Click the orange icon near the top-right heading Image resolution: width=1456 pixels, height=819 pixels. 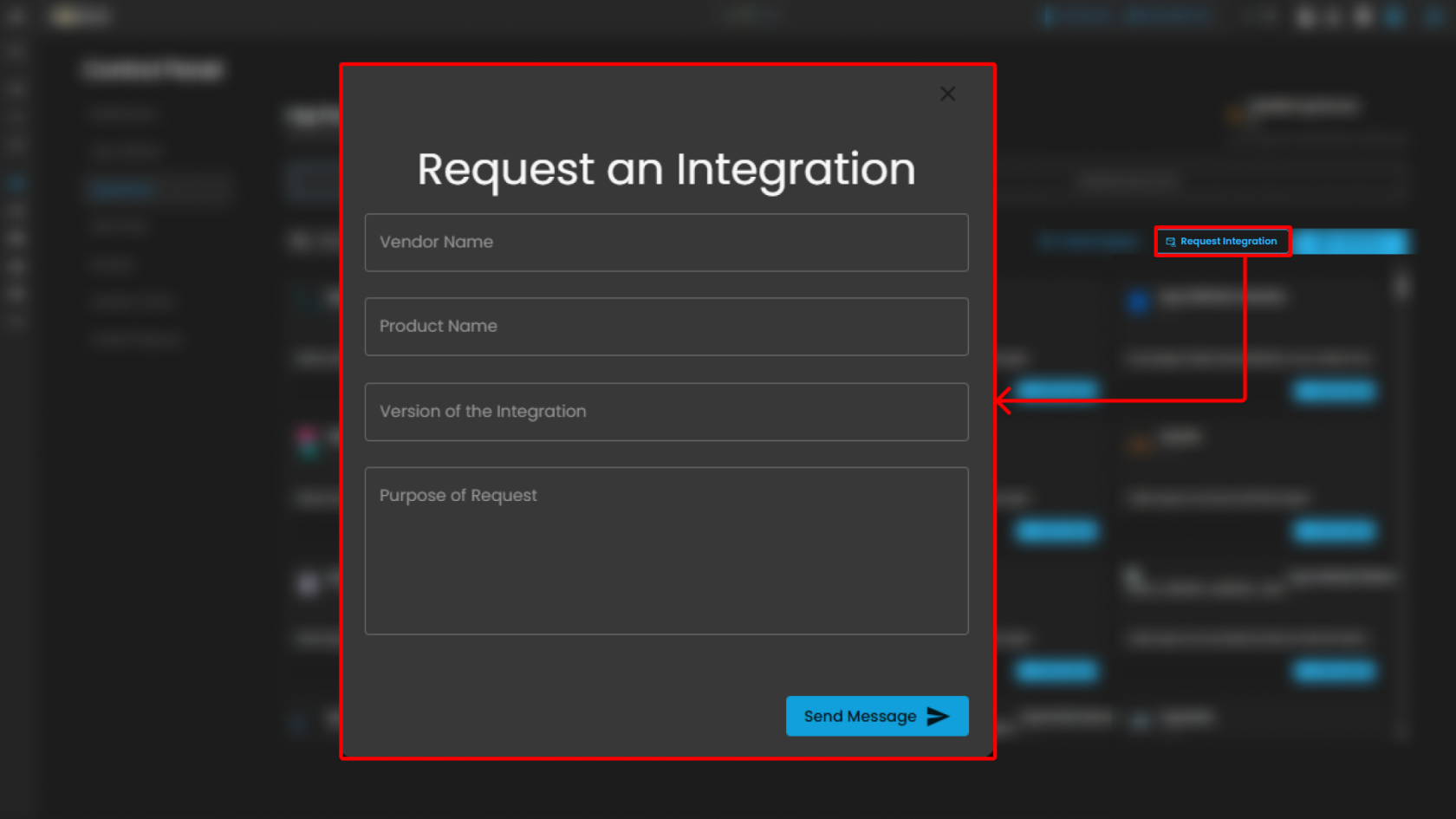click(1237, 114)
